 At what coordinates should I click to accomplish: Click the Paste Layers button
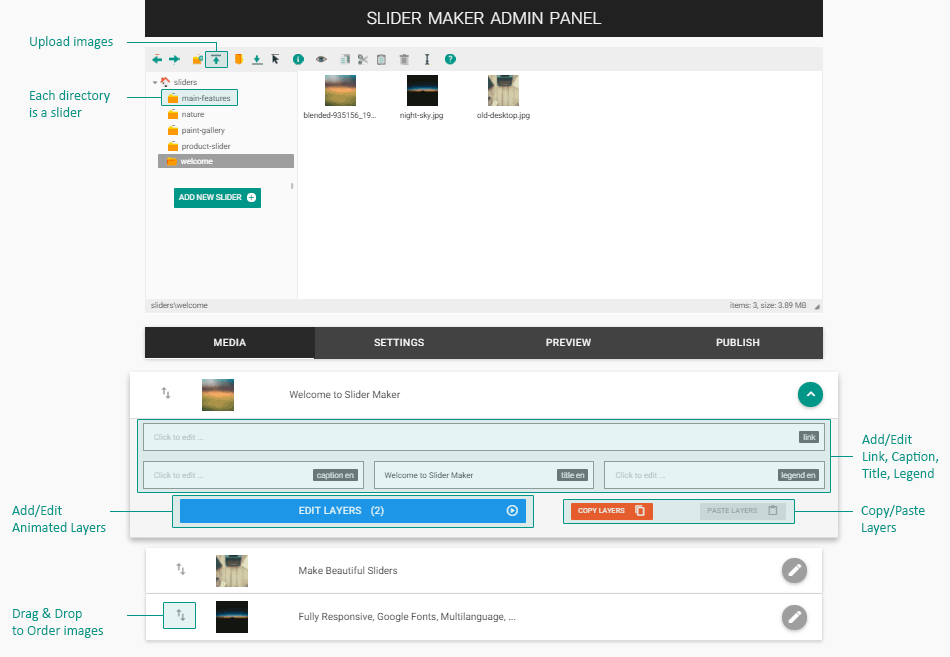coord(743,511)
